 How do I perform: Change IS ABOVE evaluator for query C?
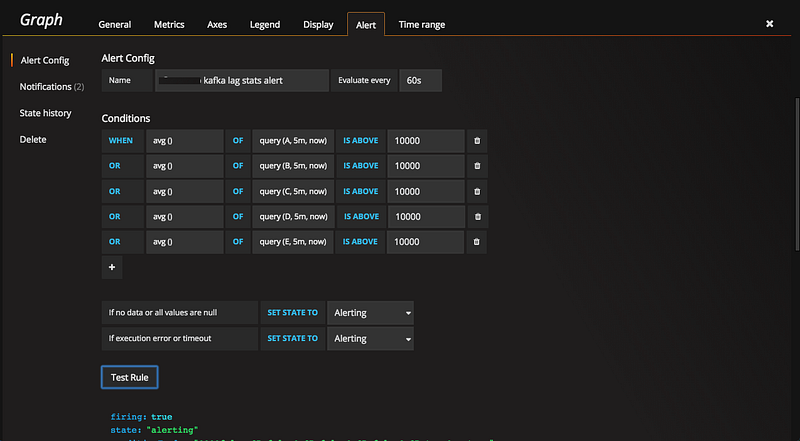click(361, 191)
